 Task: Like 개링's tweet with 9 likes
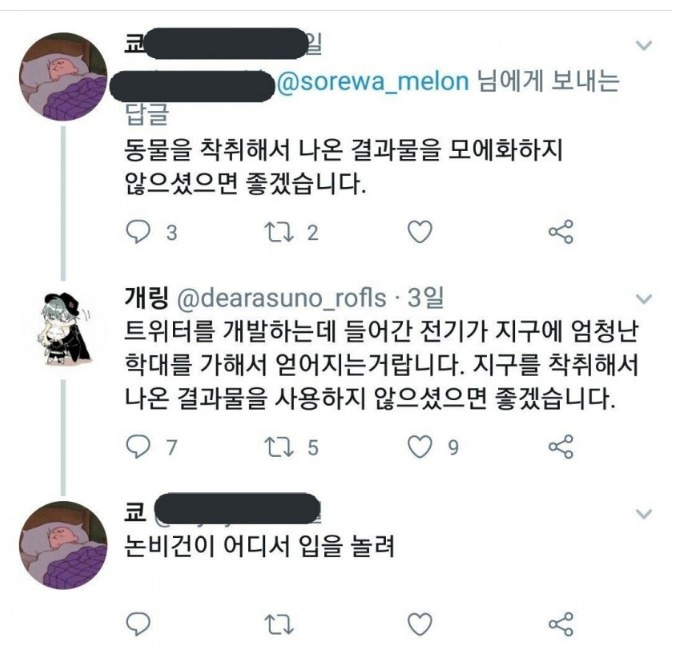(421, 447)
